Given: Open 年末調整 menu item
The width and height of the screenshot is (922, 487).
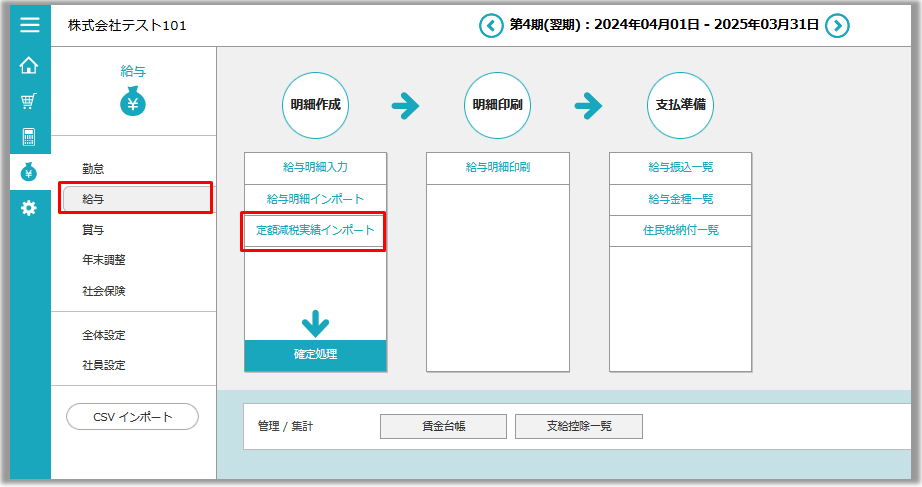Looking at the screenshot, I should [x=104, y=260].
